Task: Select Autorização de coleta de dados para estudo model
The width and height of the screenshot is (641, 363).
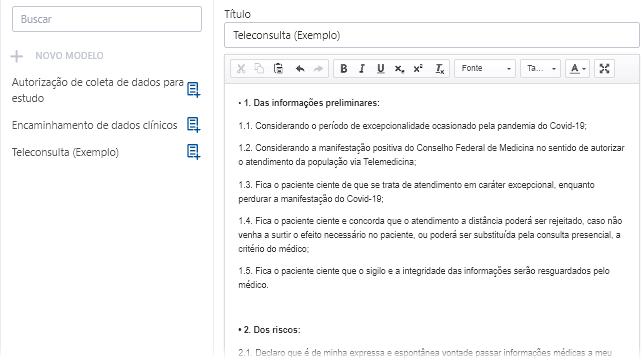Action: tap(97, 90)
